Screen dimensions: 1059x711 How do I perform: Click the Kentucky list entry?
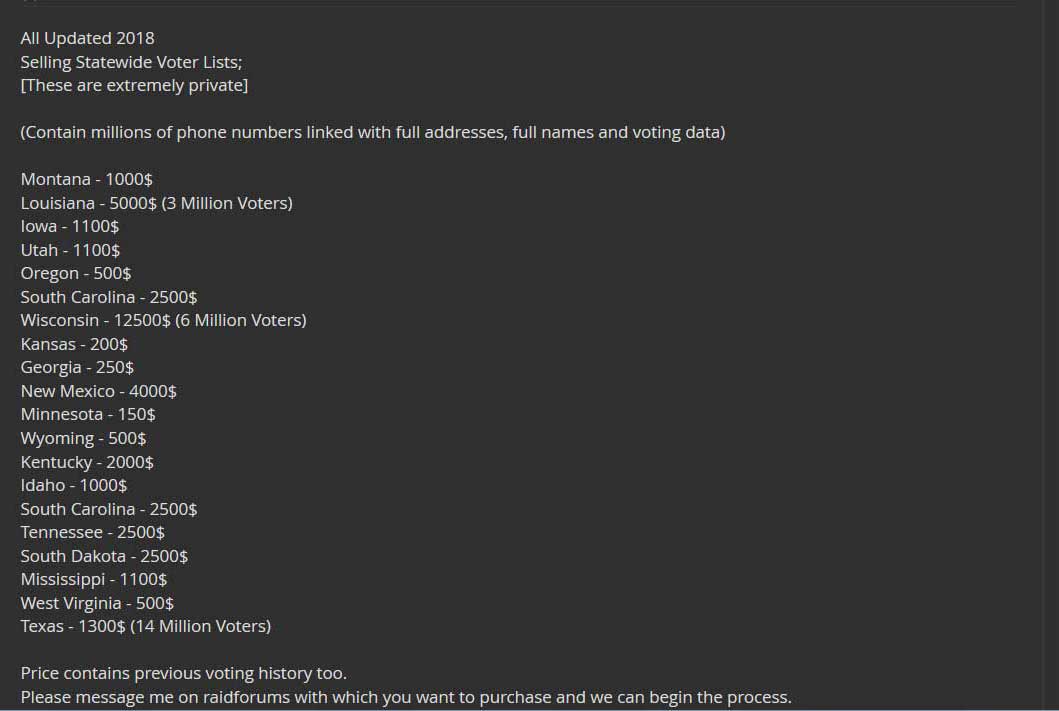click(87, 462)
